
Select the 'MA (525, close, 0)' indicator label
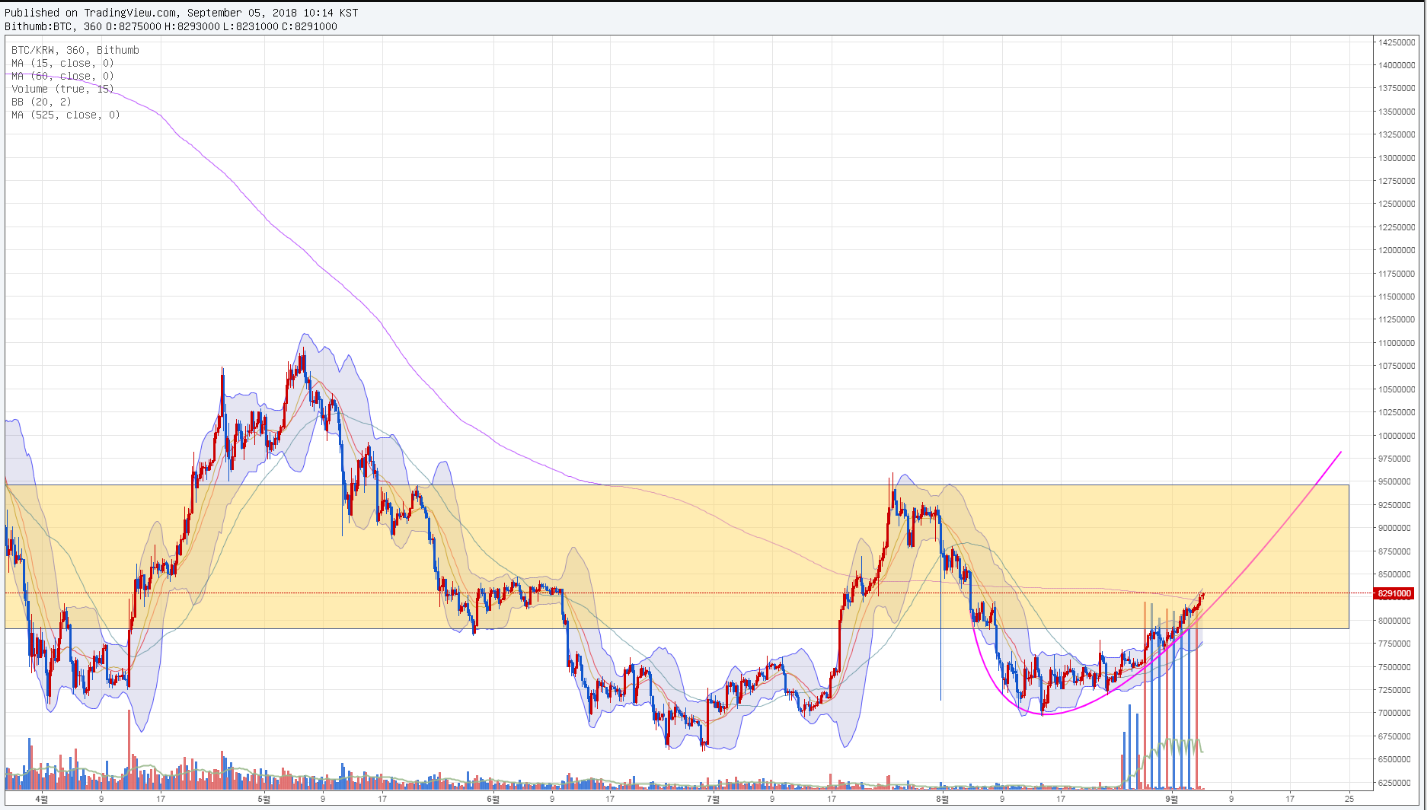66,114
